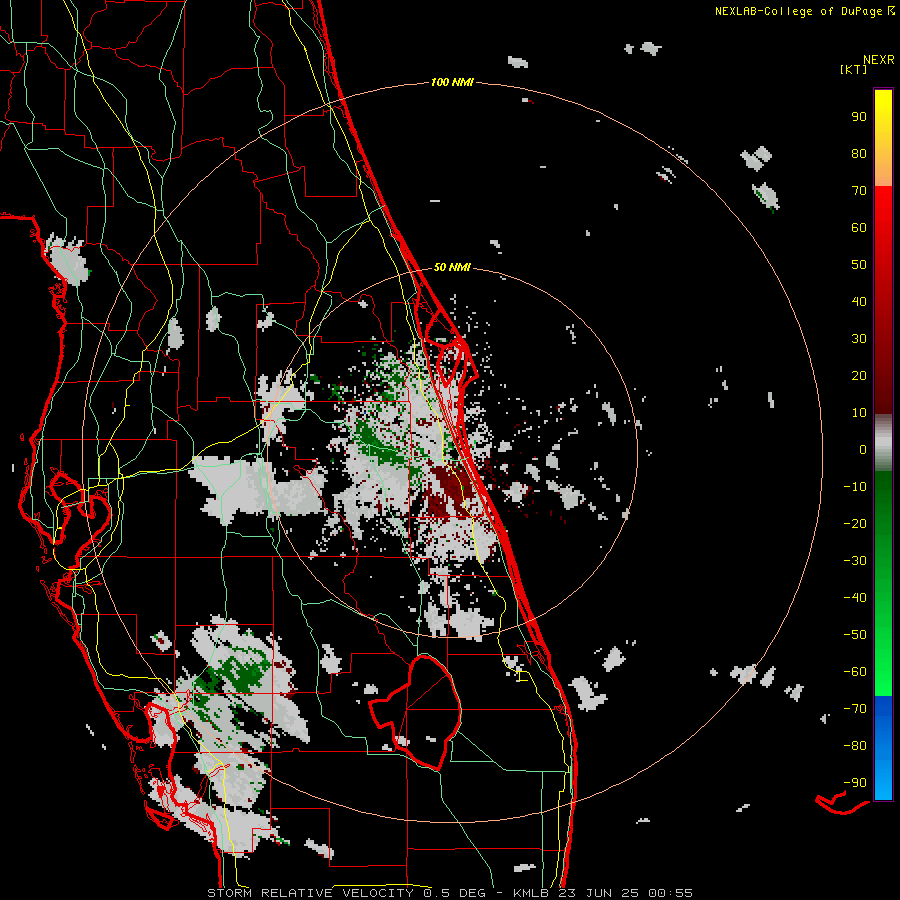
Task: Click the 40 value on the velocity scale
Action: tap(859, 302)
